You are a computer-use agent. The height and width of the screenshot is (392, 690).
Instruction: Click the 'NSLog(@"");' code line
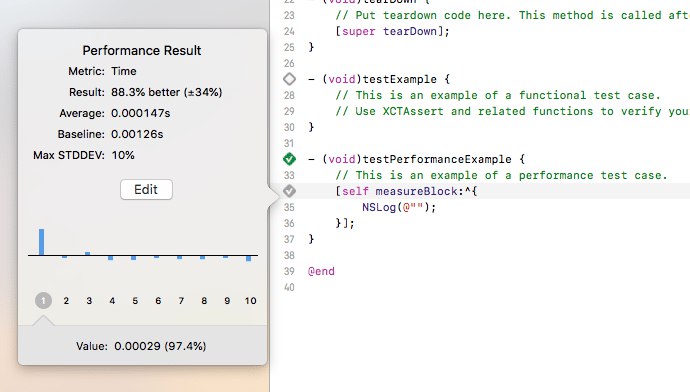[399, 207]
